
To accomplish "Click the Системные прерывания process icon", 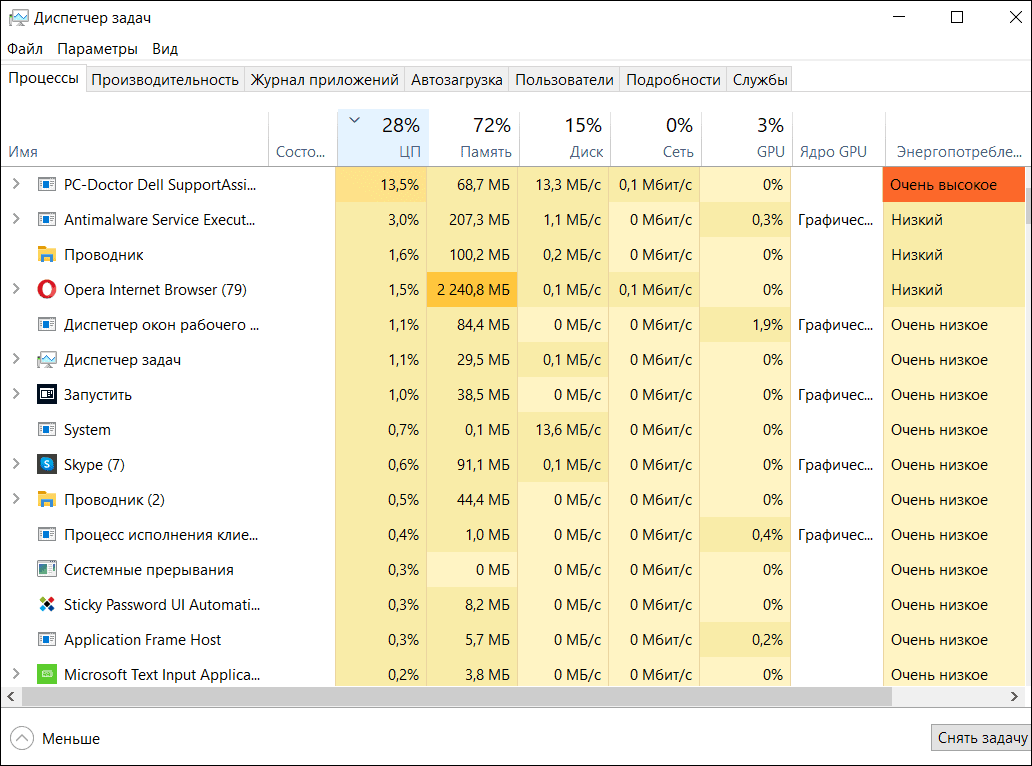I will pyautogui.click(x=47, y=570).
